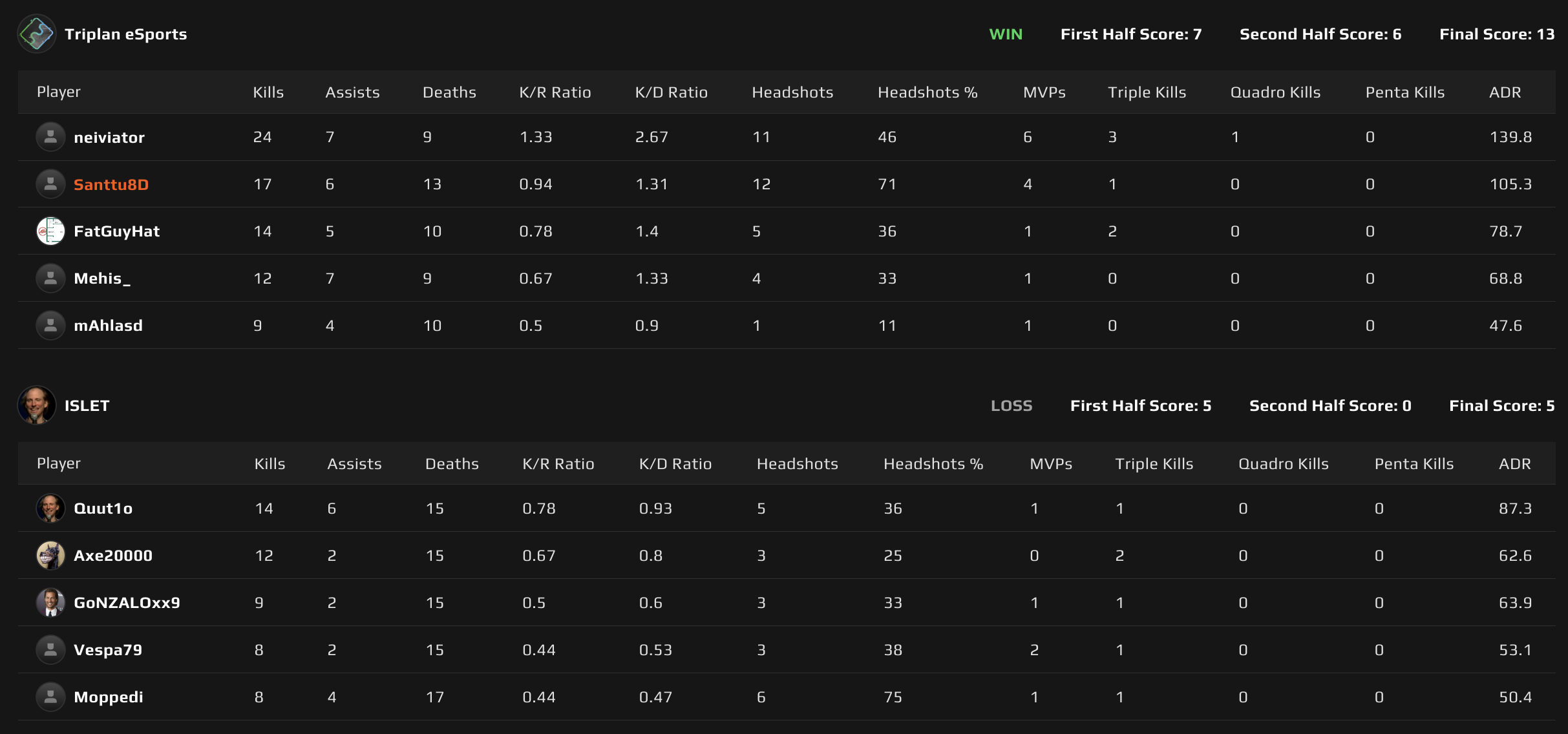
Task: Open neiviator's player profile
Action: click(x=109, y=136)
